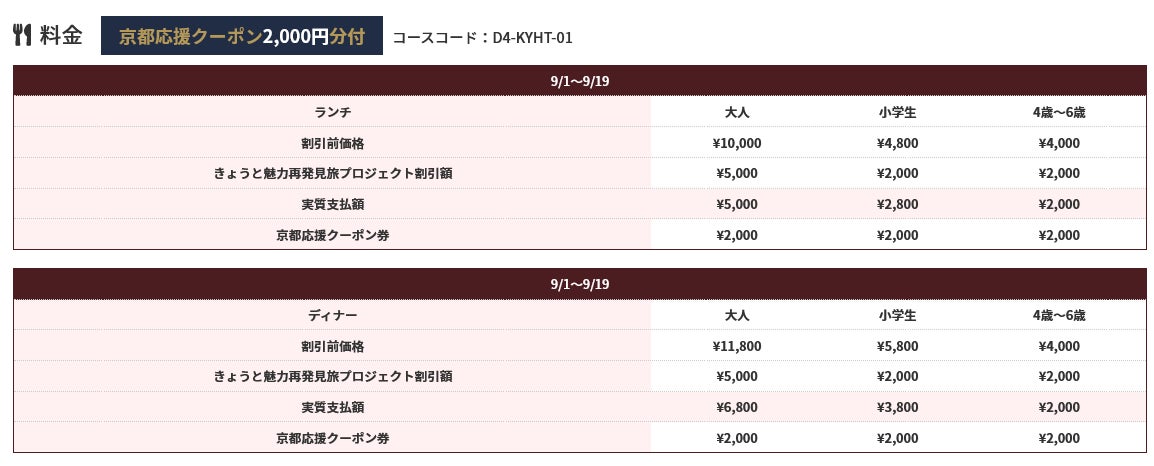Select the 割引前価格 label in the dinner table

coord(332,346)
